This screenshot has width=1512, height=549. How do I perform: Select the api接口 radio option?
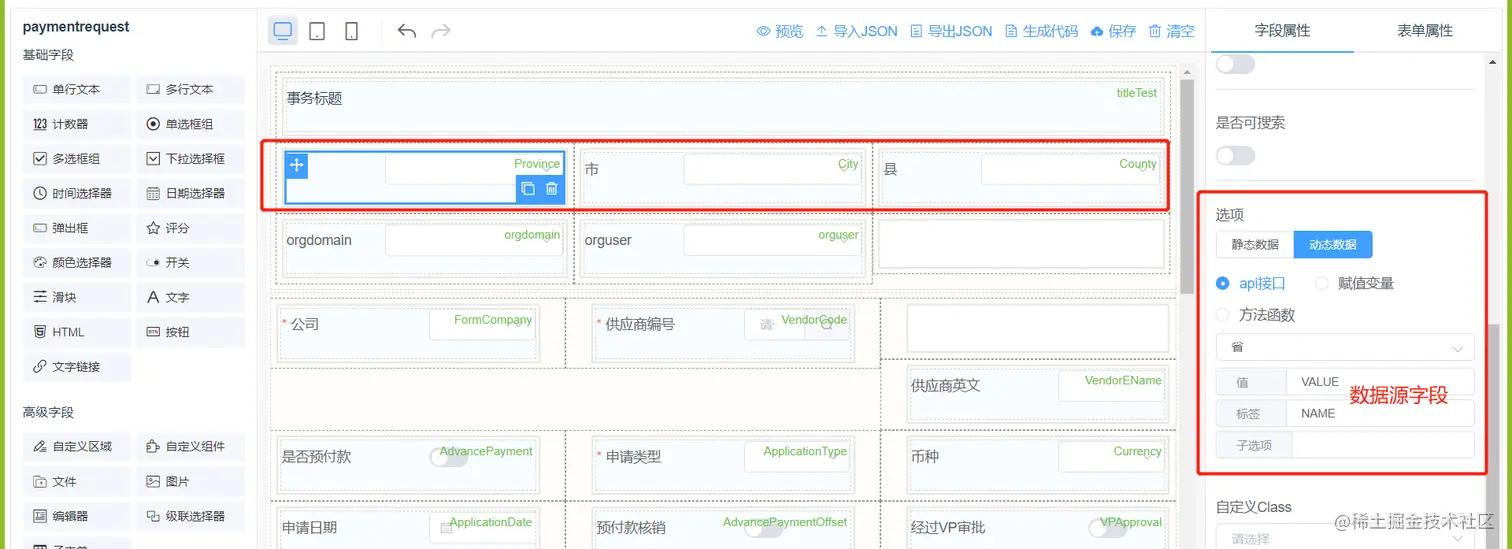(1251, 283)
